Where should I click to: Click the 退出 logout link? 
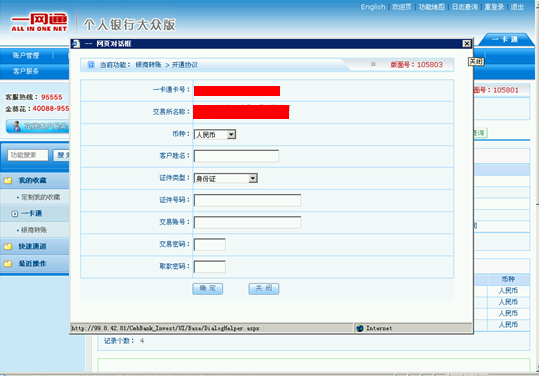pos(517,7)
